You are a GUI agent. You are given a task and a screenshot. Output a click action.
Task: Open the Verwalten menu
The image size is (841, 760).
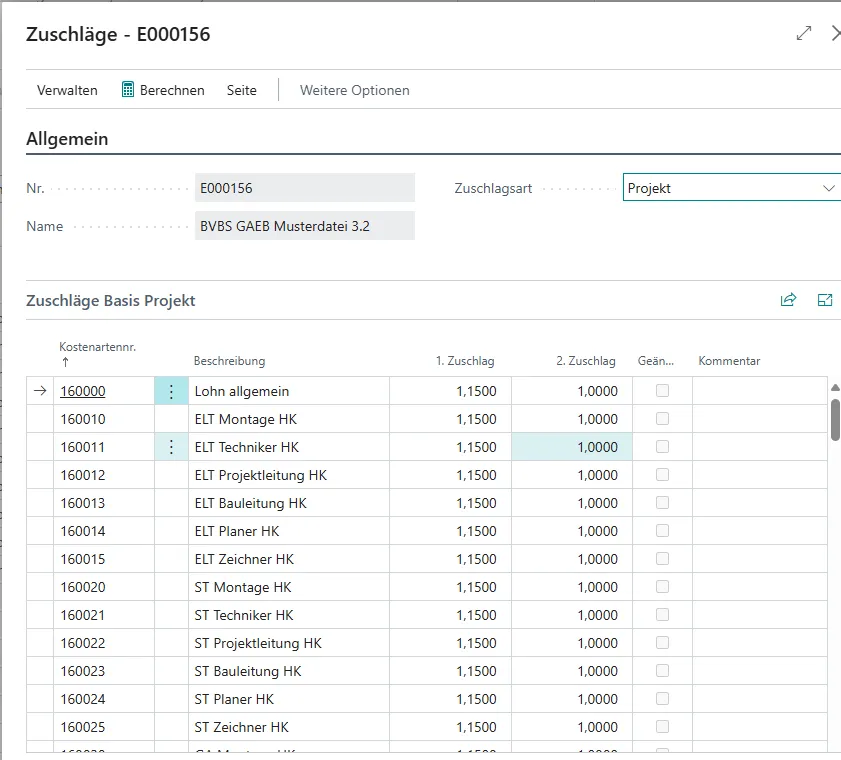pyautogui.click(x=67, y=90)
